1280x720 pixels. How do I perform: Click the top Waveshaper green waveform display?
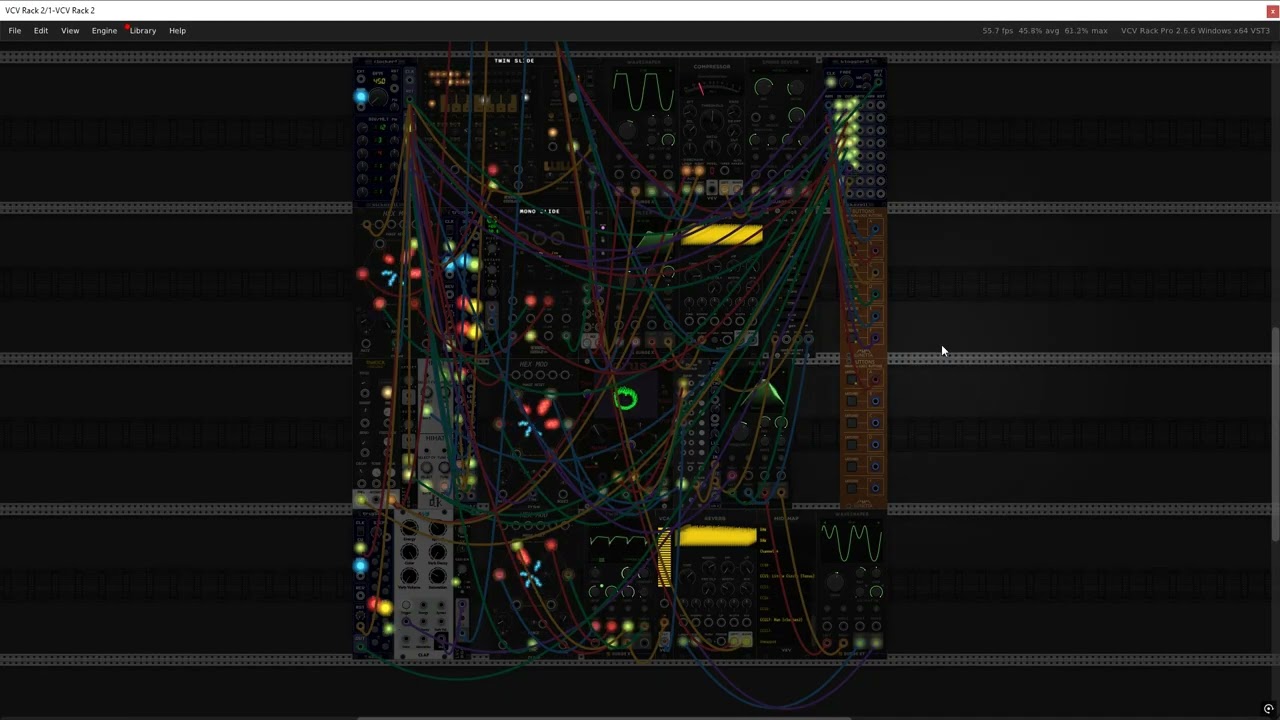[644, 92]
